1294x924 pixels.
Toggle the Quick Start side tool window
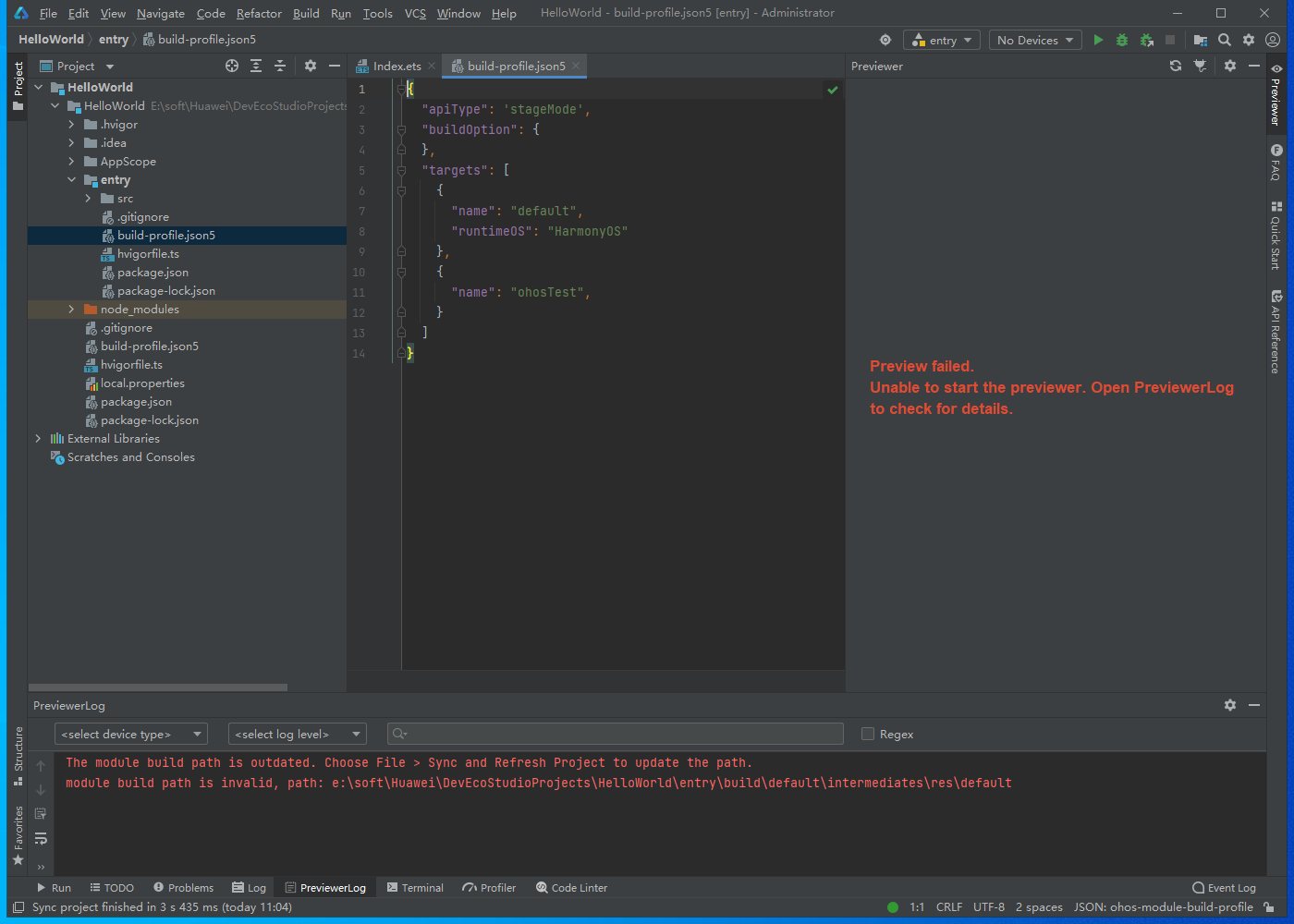[1276, 235]
